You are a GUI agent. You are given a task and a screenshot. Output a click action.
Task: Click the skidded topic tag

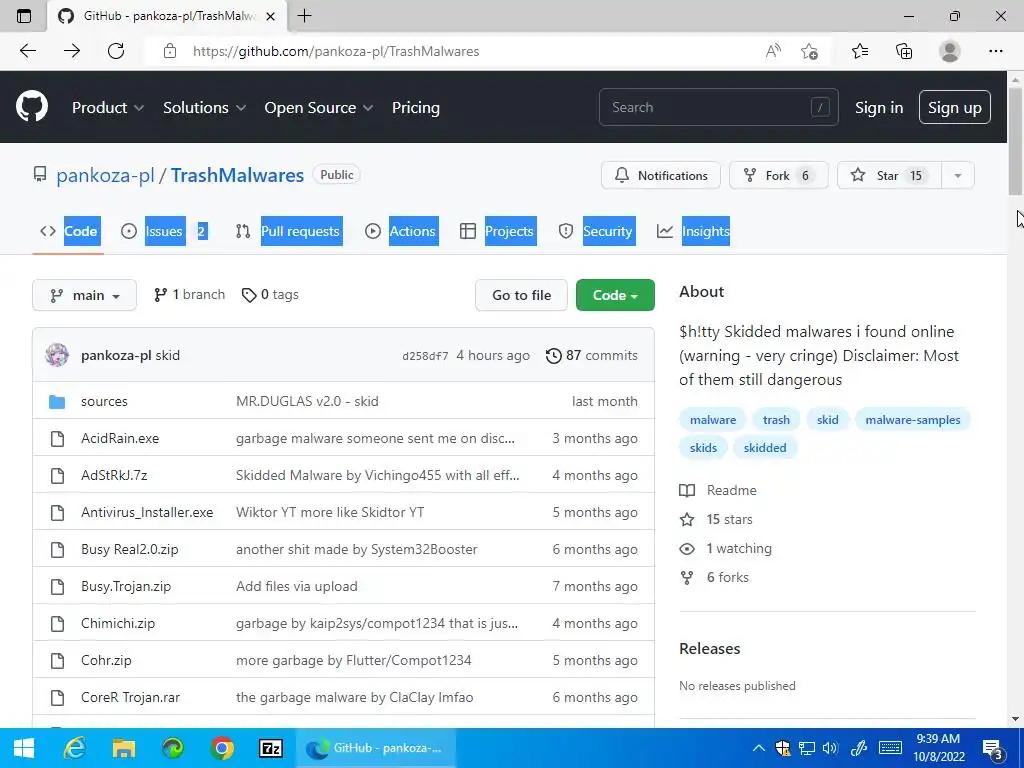click(x=764, y=448)
